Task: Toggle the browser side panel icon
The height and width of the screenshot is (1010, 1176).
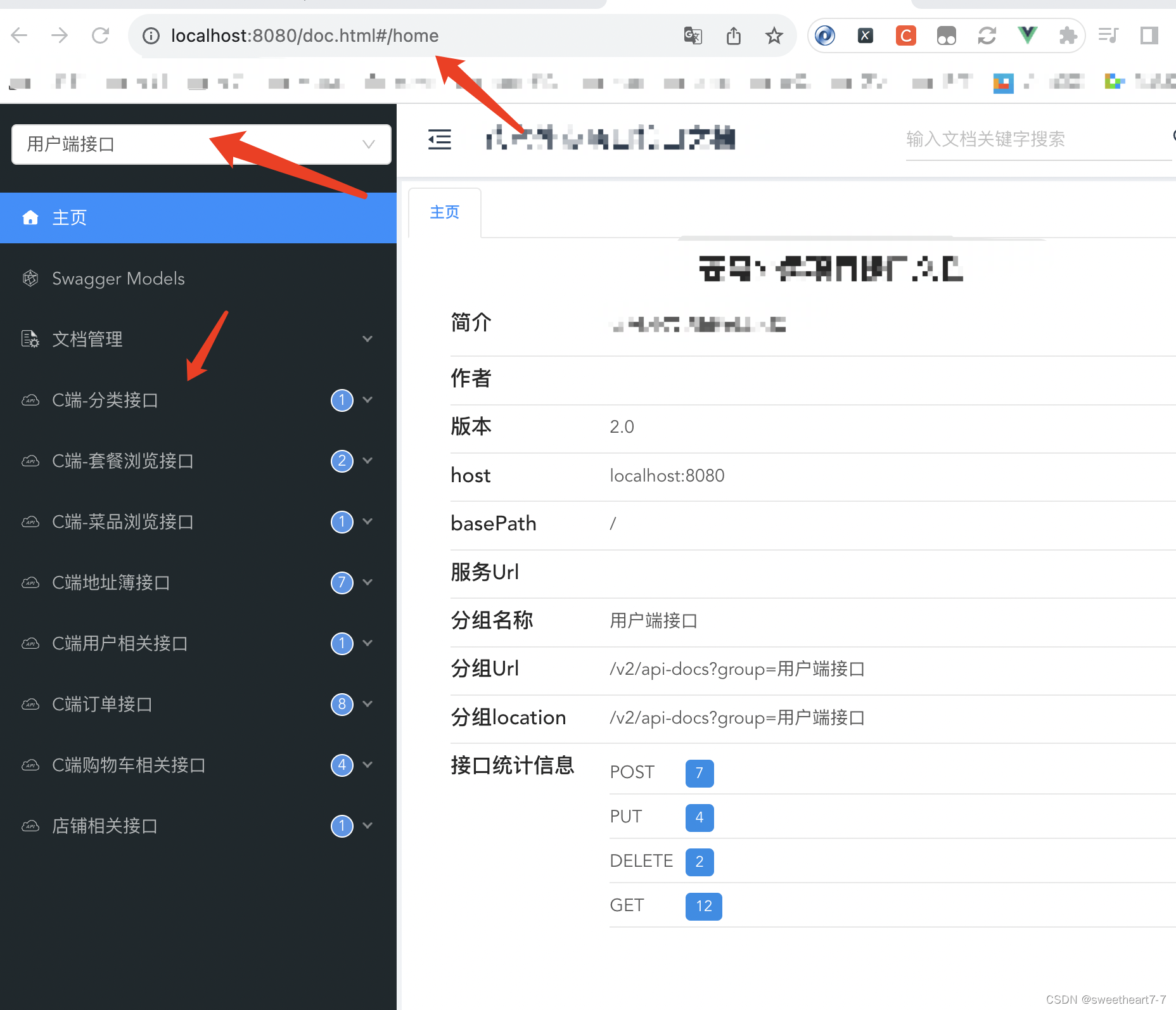Action: 1149,35
